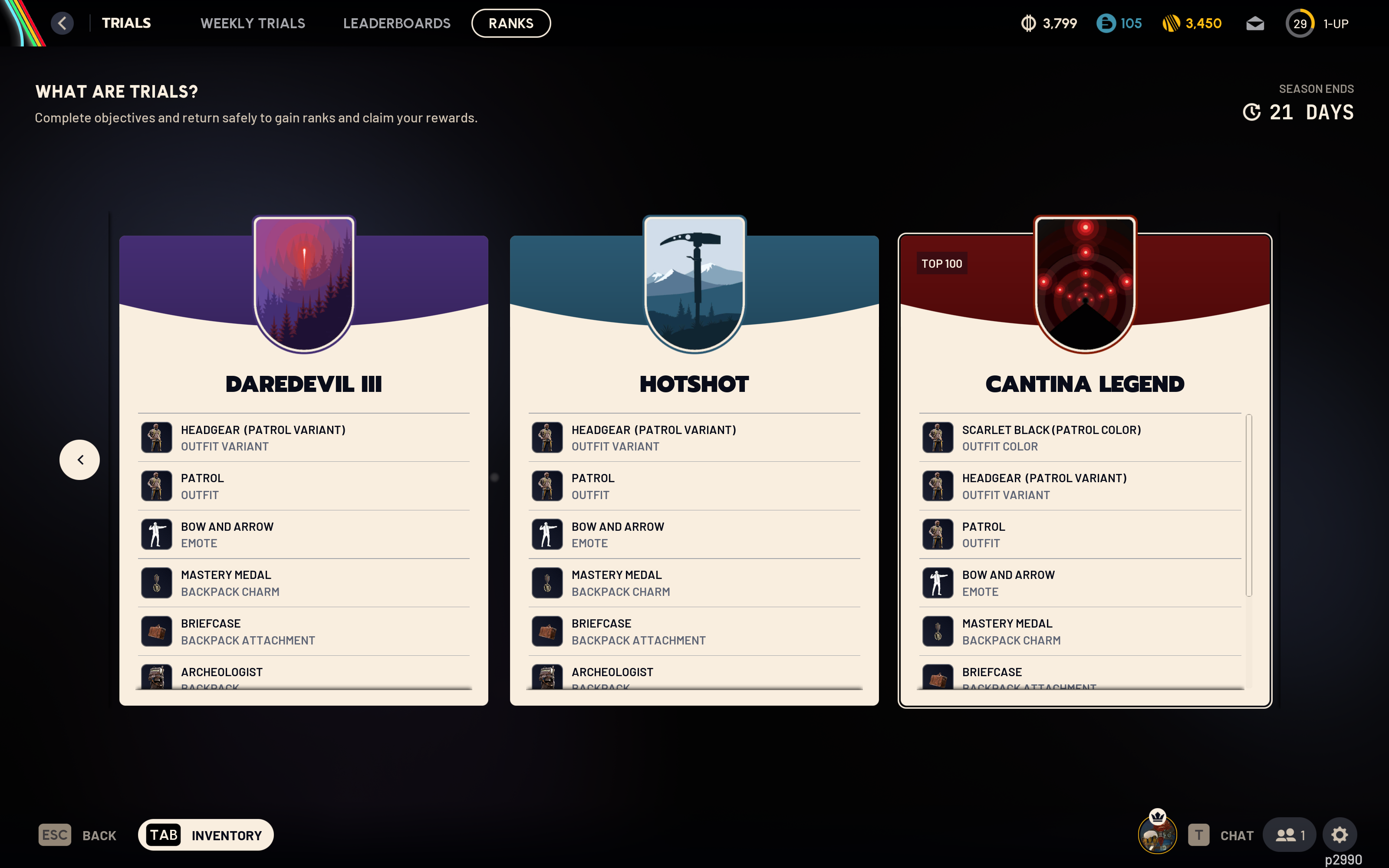The height and width of the screenshot is (868, 1389).
Task: Click the Mastery Medal backpack charm icon
Action: pyautogui.click(x=156, y=583)
